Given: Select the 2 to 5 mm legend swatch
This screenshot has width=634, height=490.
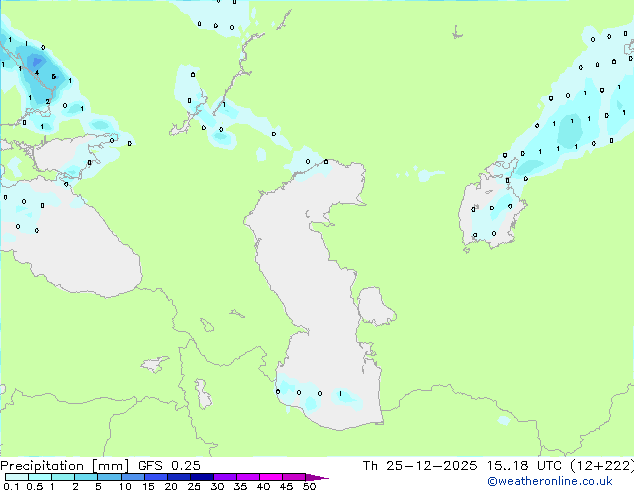Looking at the screenshot, I should pyautogui.click(x=86, y=477).
